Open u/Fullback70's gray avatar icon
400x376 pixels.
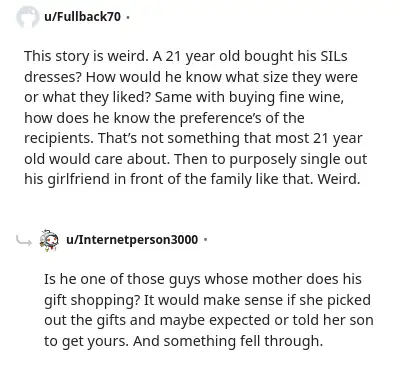click(x=28, y=17)
